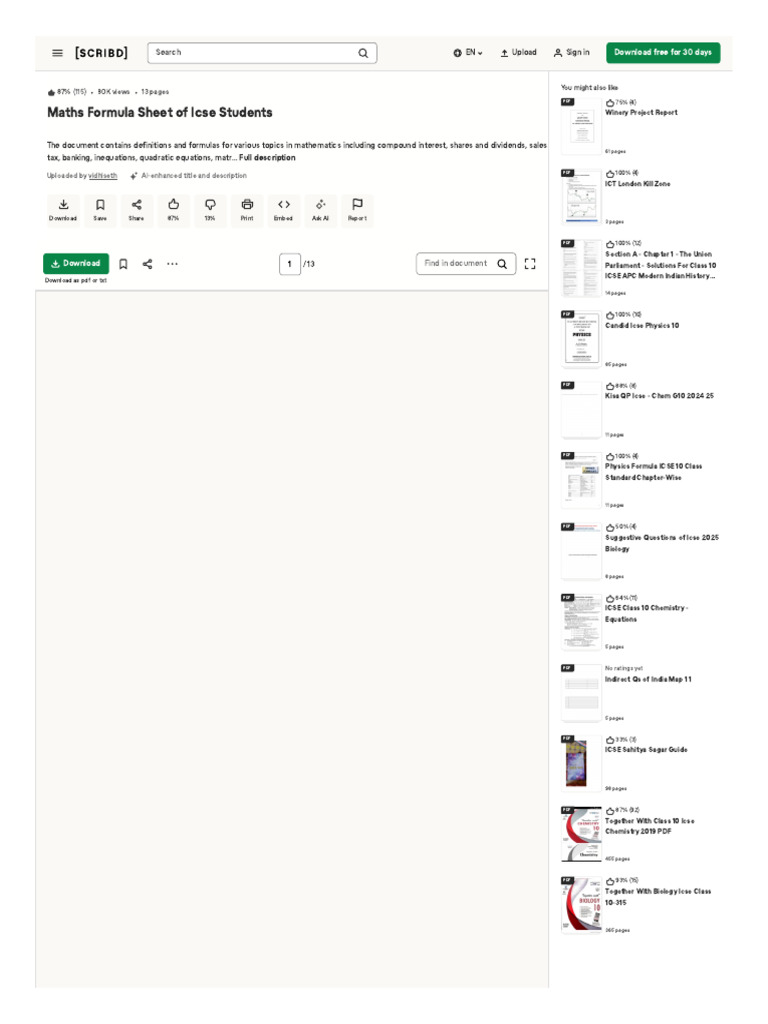
Task: Open Together With Class 10 Icse Chemistry PDF
Action: click(650, 826)
